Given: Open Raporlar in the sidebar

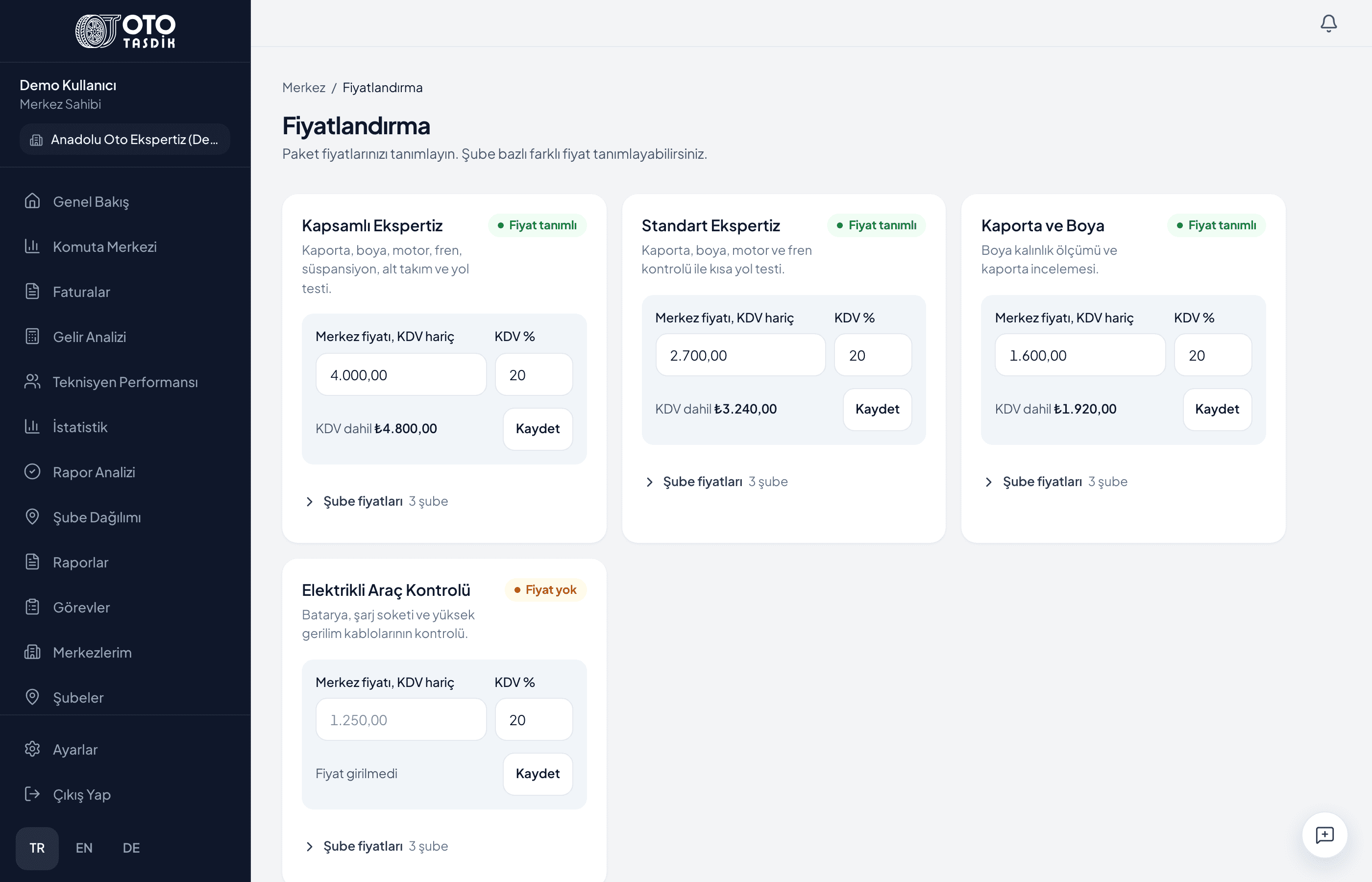Looking at the screenshot, I should [125, 562].
